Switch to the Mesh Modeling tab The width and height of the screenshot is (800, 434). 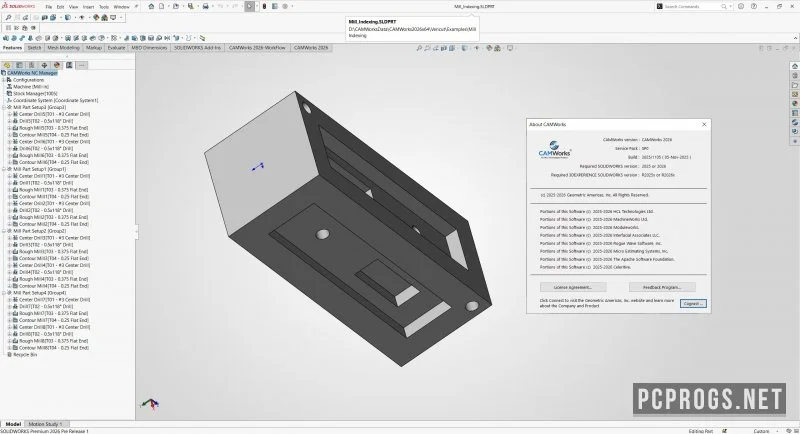point(63,48)
